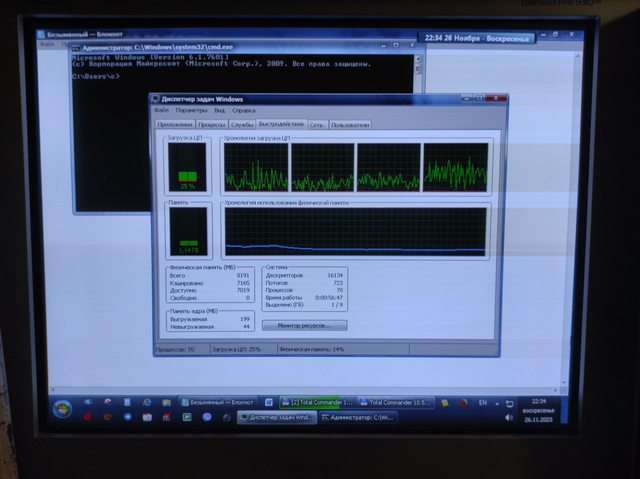Click the Доступно value 7019
Image resolution: width=640 pixels, height=479 pixels.
click(x=243, y=291)
